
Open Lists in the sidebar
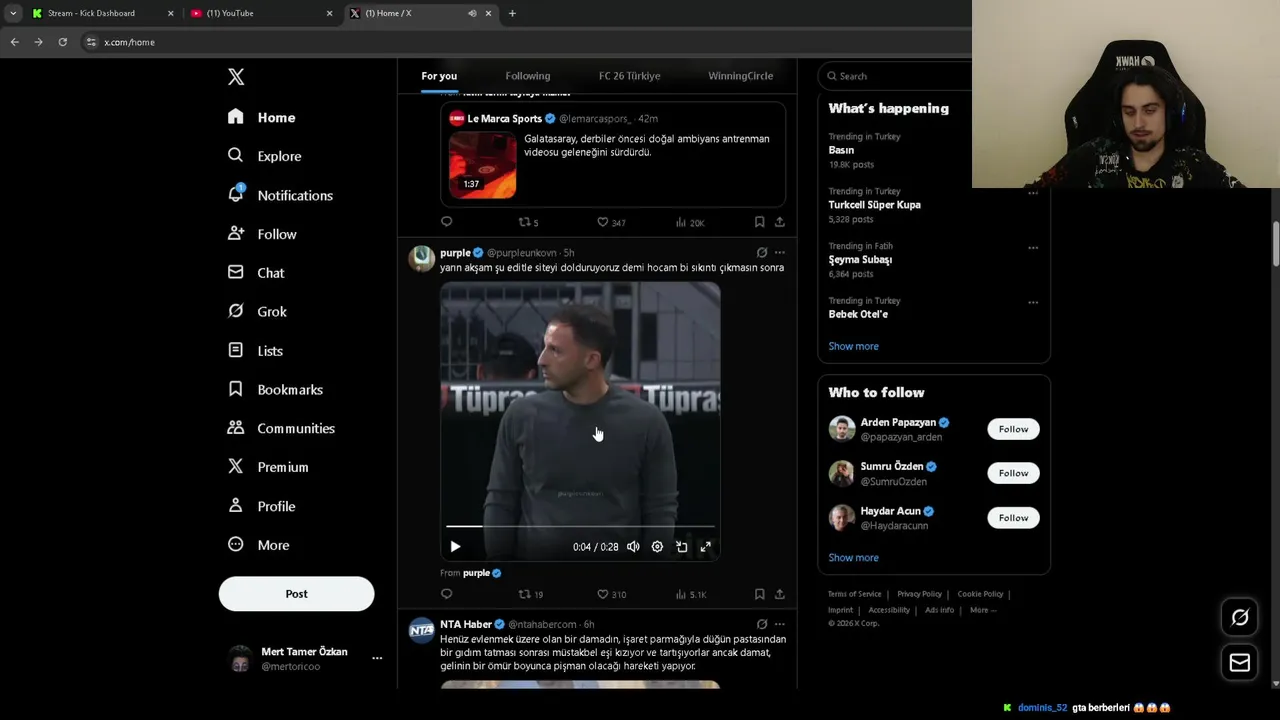point(255,351)
